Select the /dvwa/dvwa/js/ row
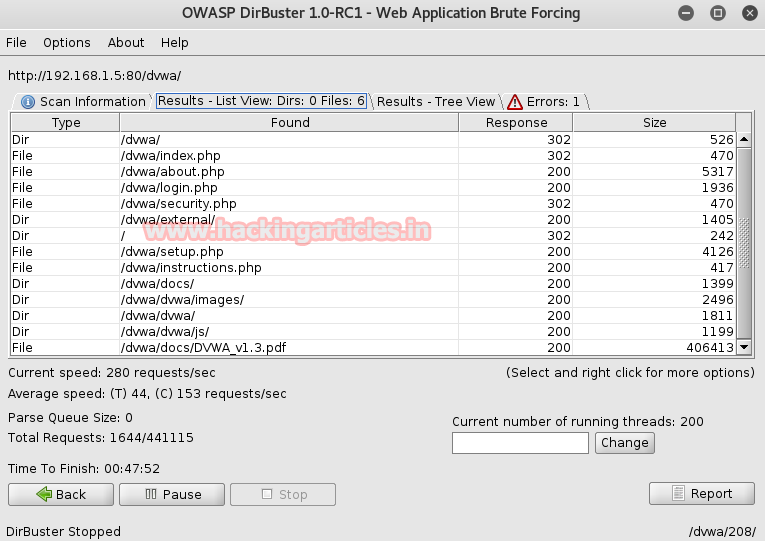This screenshot has height=541, width=765. (373, 332)
